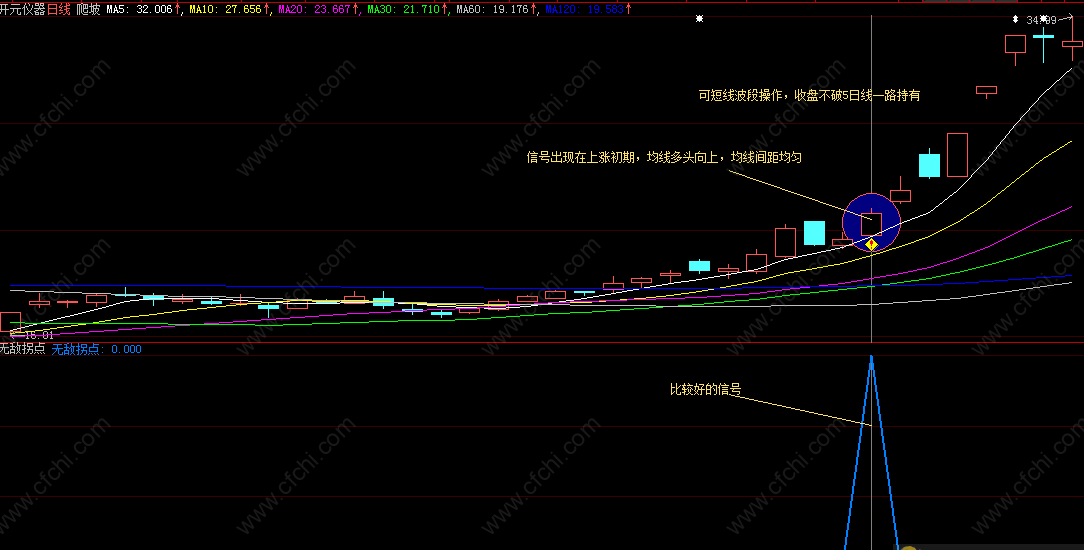The image size is (1084, 550).
Task: Select the large cyan candle left of the circle
Action: pos(814,234)
